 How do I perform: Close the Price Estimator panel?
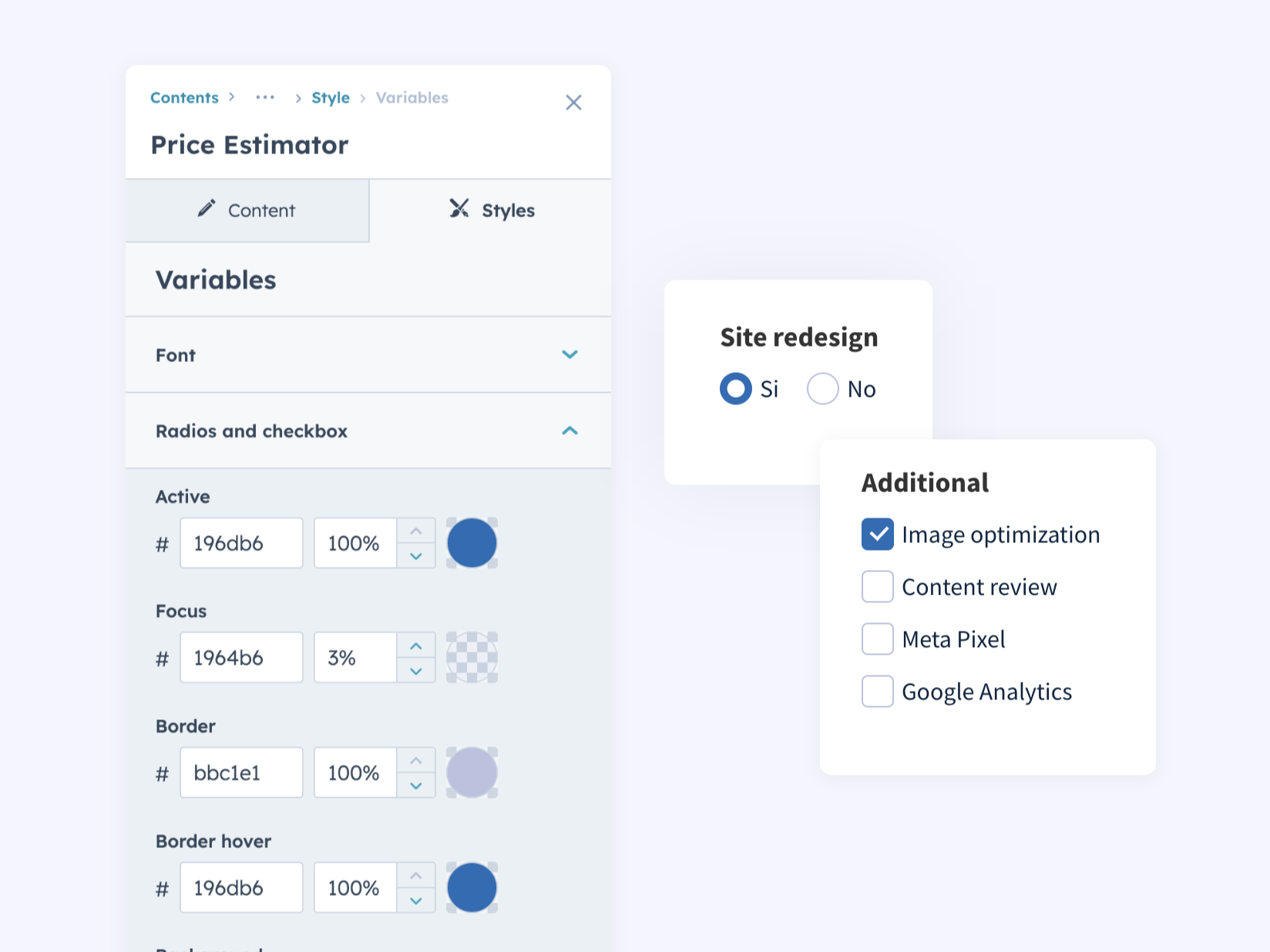click(573, 102)
